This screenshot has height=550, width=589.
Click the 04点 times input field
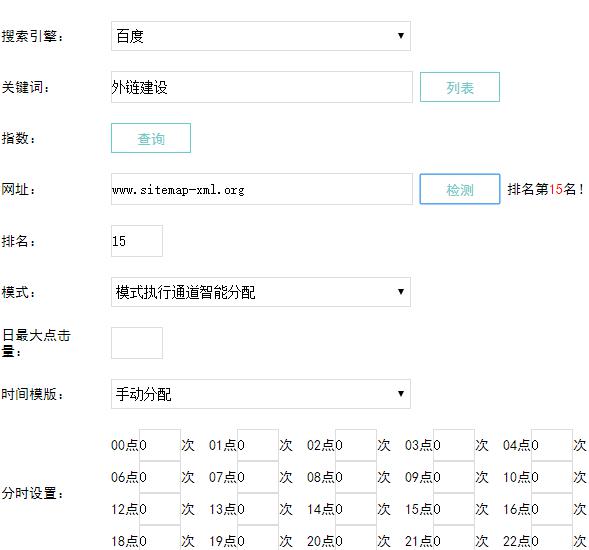(552, 445)
